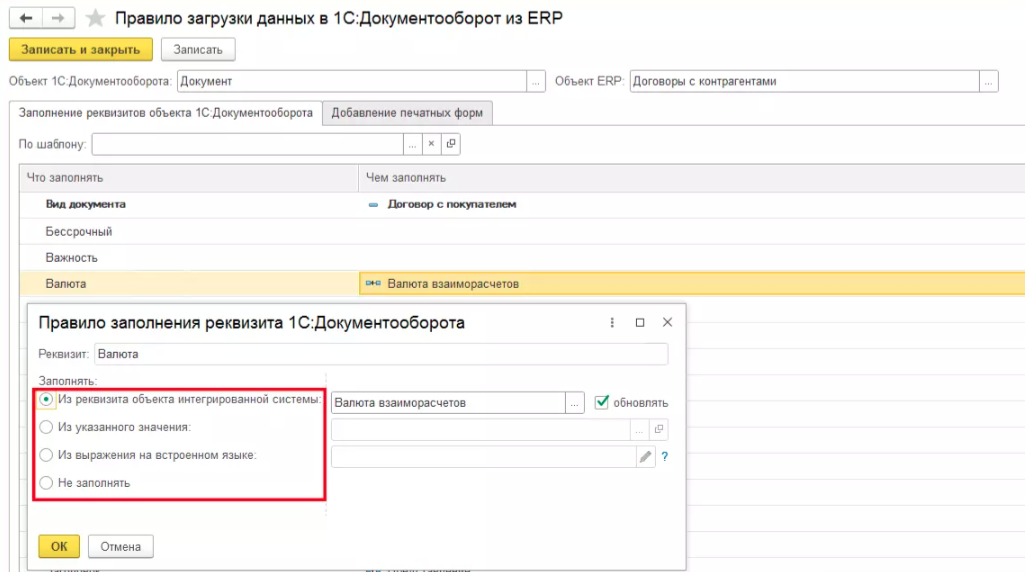Click the built-in language expression input field
Viewport: 1025px width, 572px height.
click(x=484, y=456)
